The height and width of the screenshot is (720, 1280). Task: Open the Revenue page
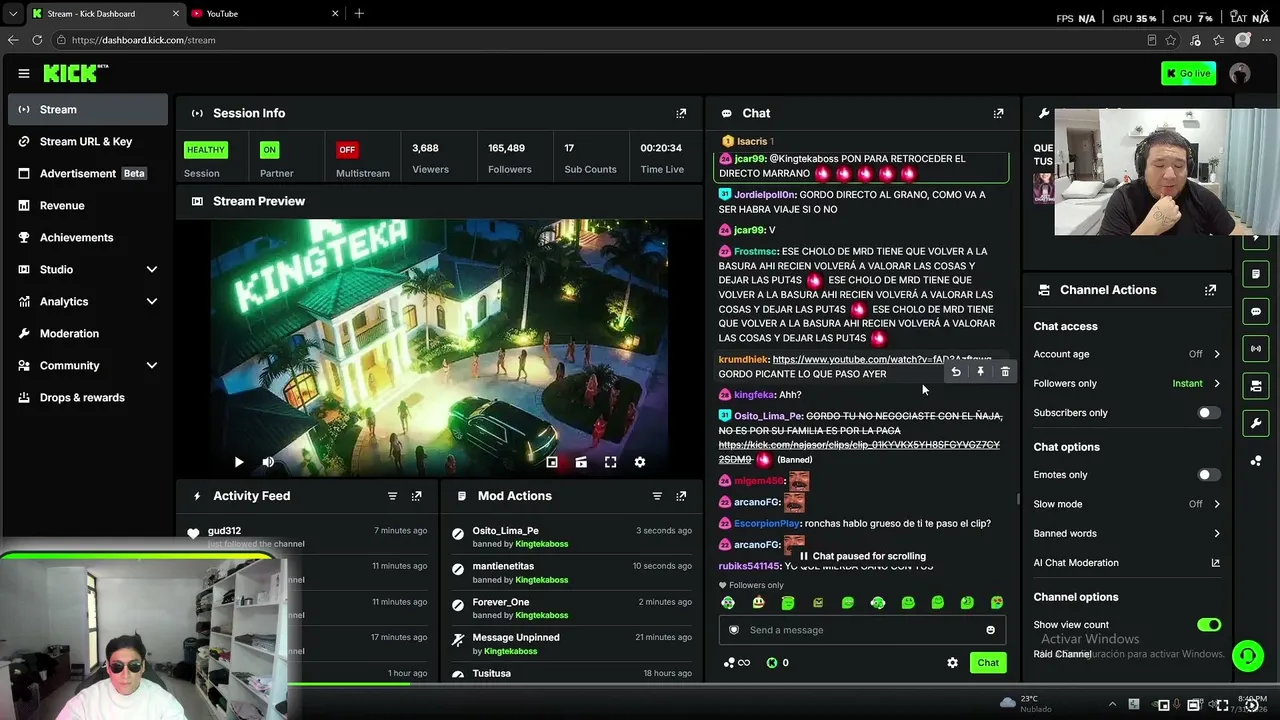point(88,206)
